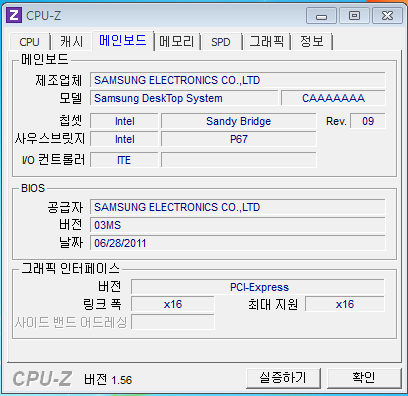Close the CPU-Z window
This screenshot has width=408, height=396.
tap(387, 16)
